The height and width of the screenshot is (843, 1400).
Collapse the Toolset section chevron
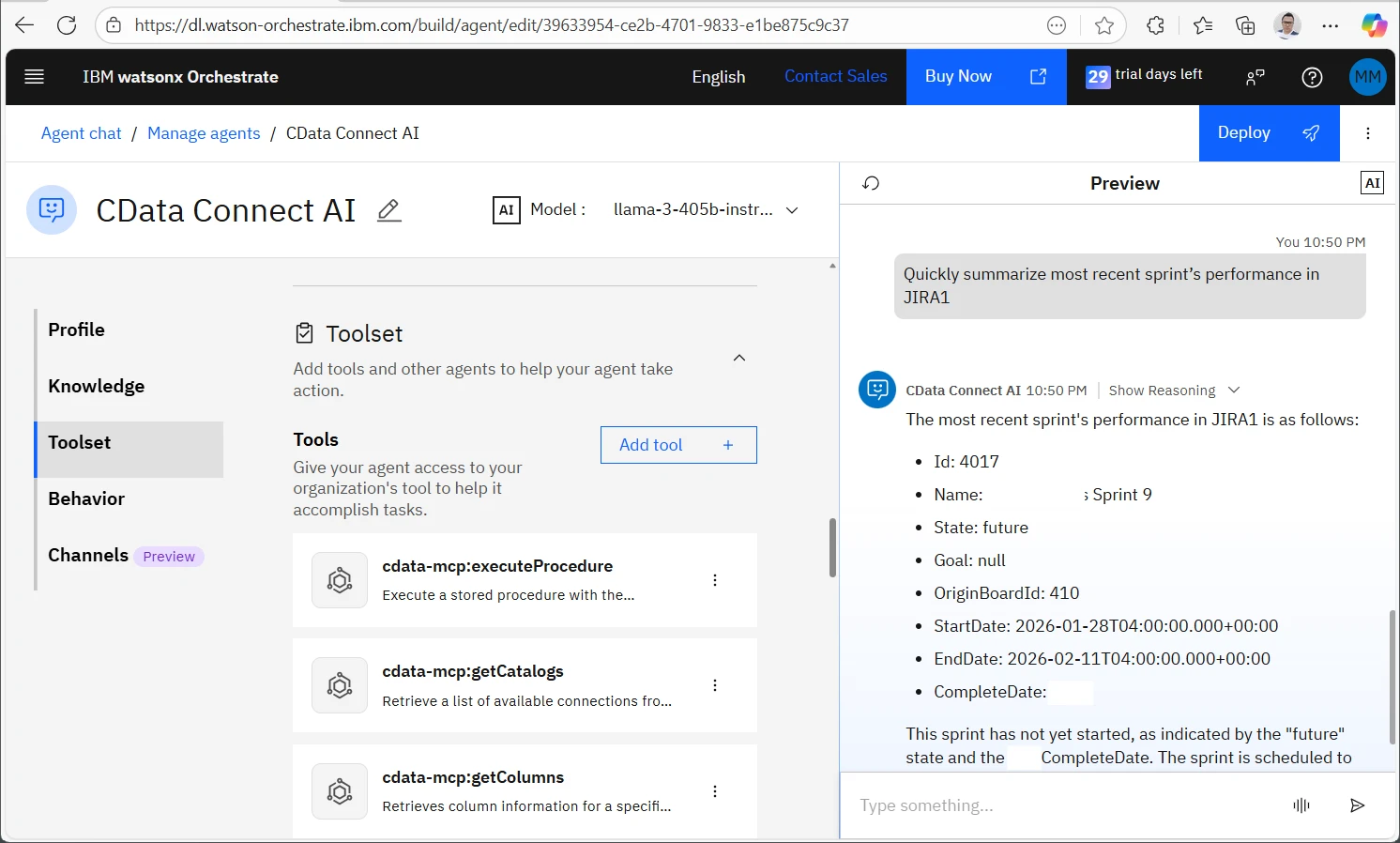tap(739, 358)
